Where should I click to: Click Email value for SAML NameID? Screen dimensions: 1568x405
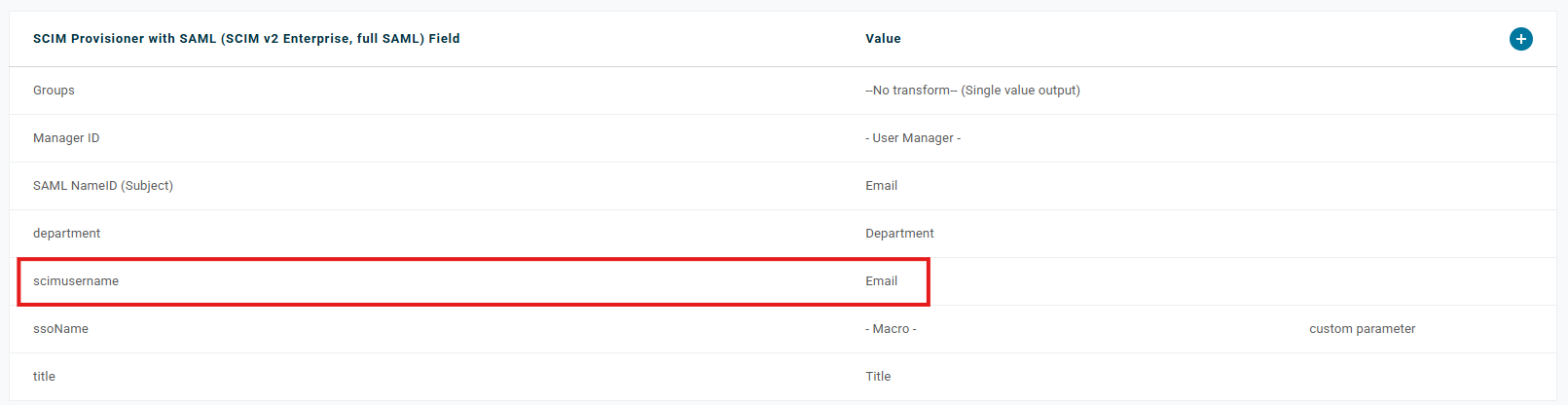click(881, 186)
